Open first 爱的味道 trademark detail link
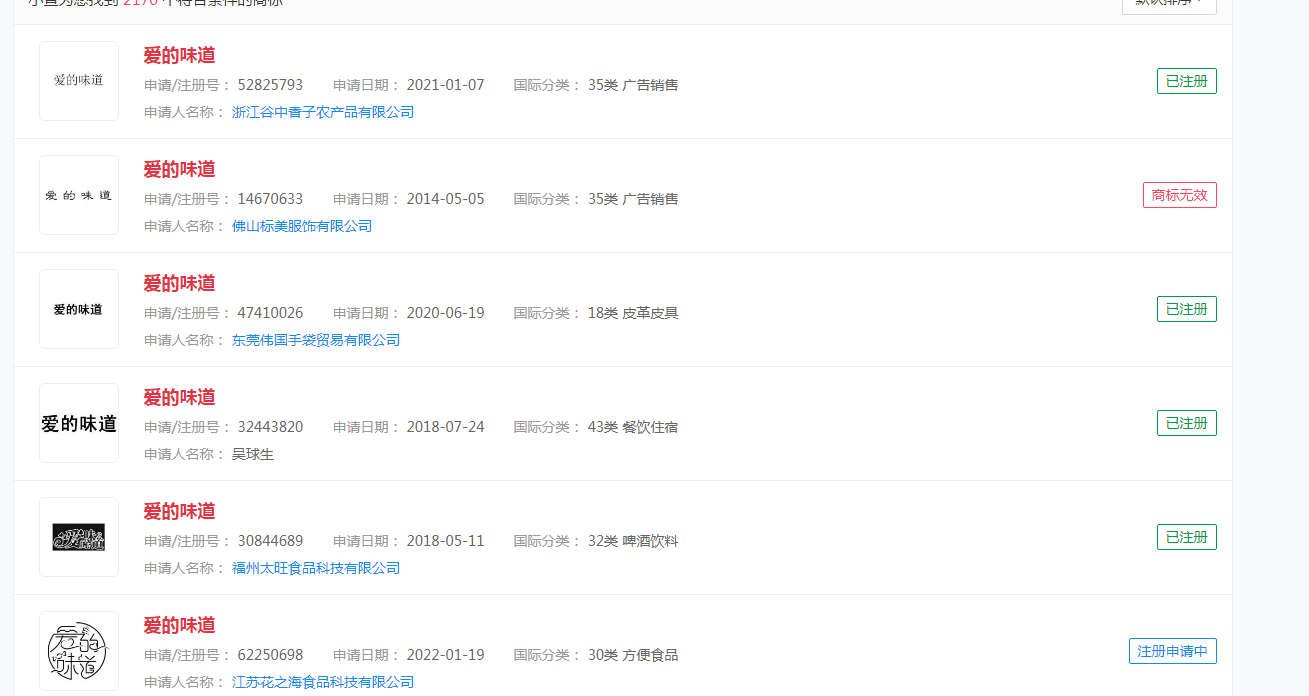The width and height of the screenshot is (1309, 696). coord(179,55)
